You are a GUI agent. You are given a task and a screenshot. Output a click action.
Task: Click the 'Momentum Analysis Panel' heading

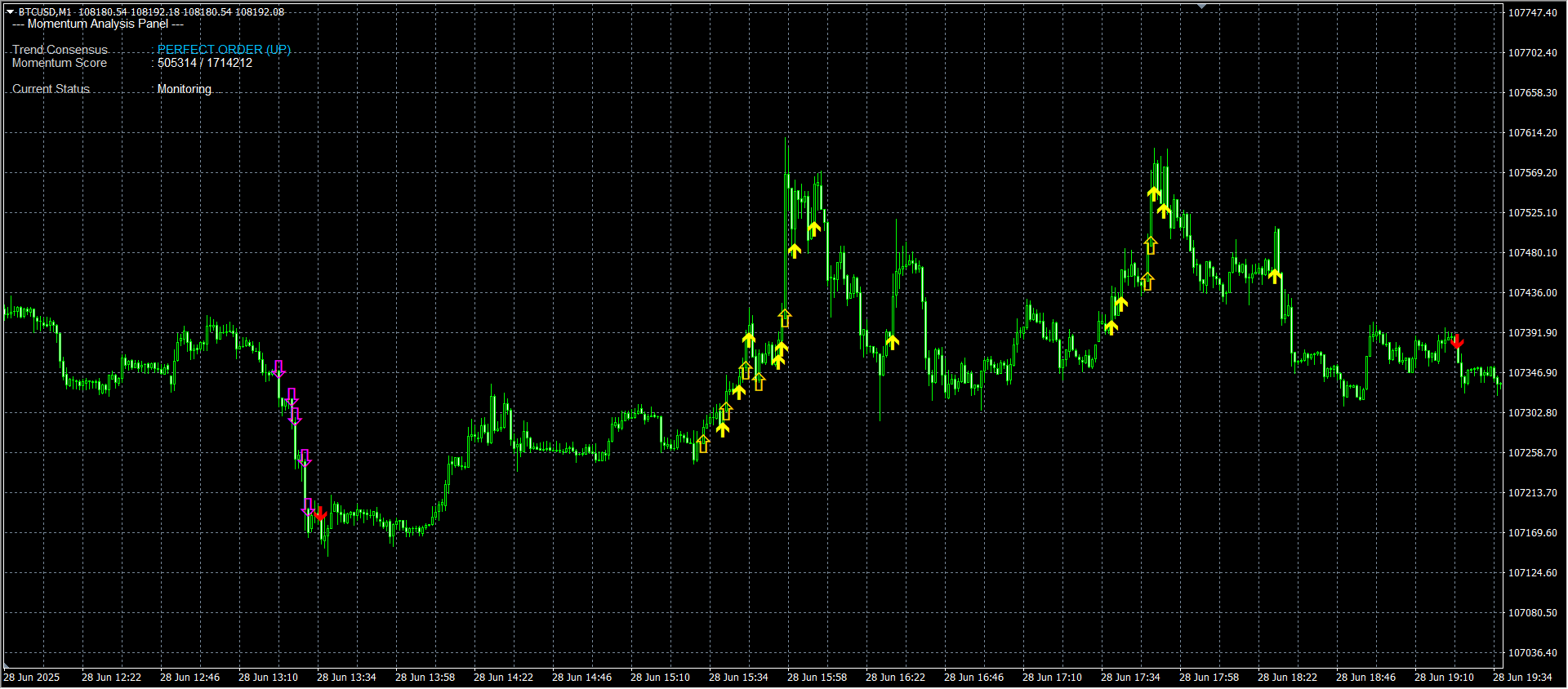tap(98, 24)
